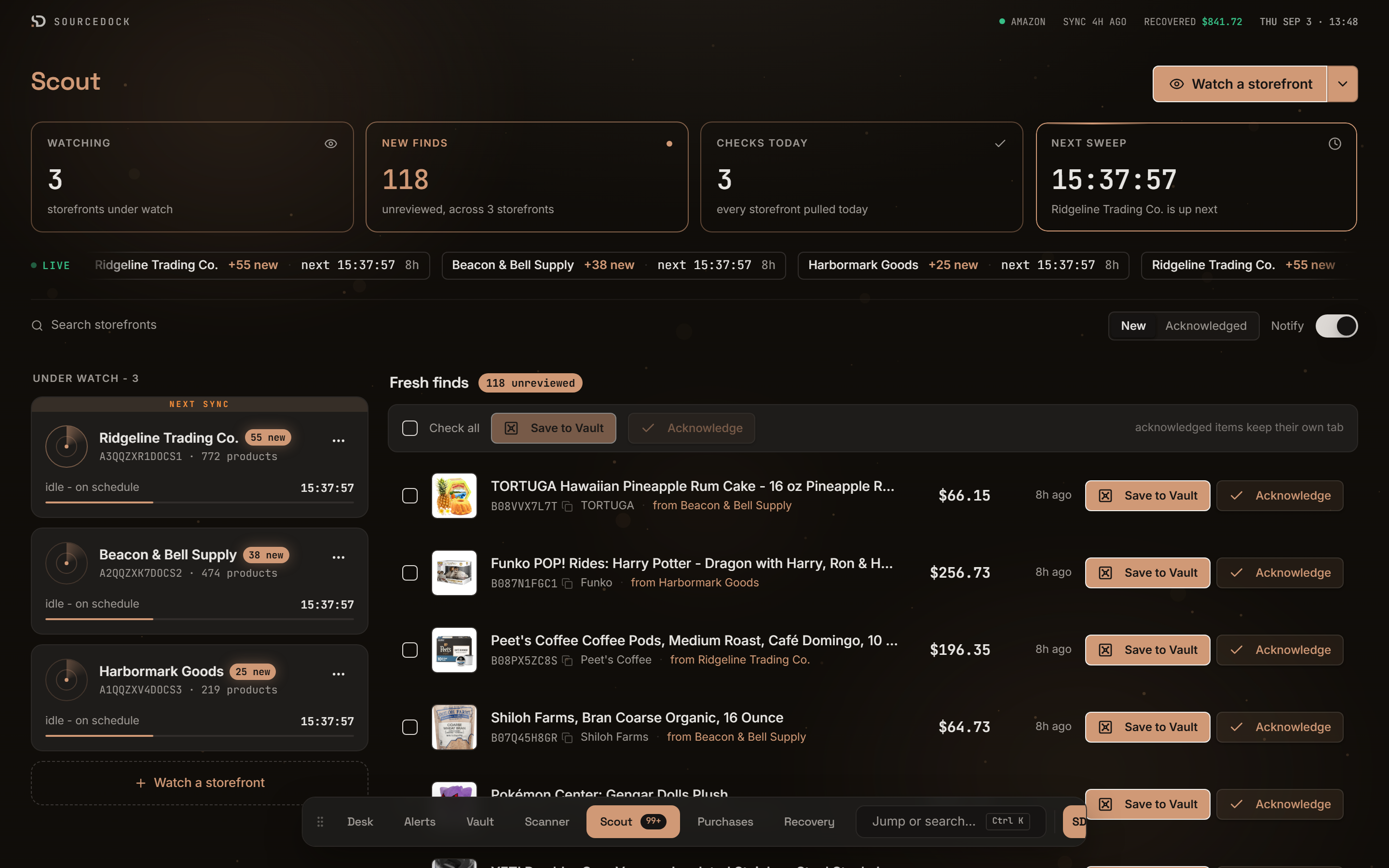Viewport: 1389px width, 868px height.
Task: Select the Shiloh Farms Bran row checkbox
Action: click(x=410, y=727)
